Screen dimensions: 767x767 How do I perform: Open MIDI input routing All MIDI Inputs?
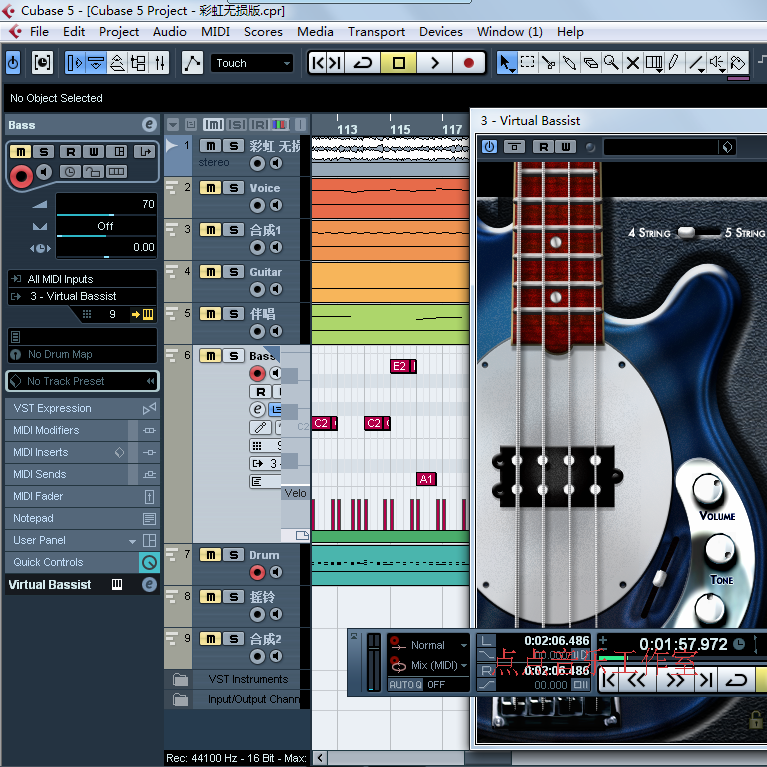point(82,279)
